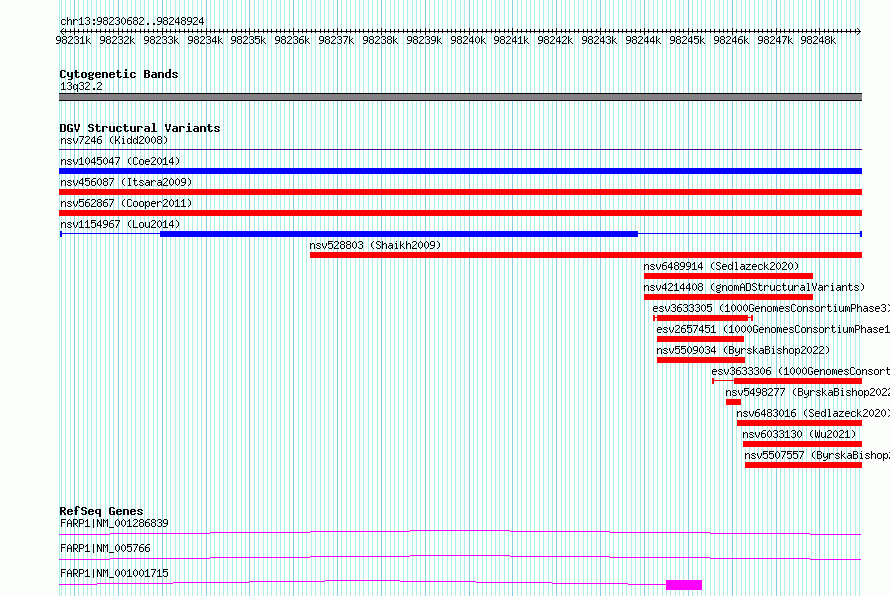Image resolution: width=890 pixels, height=596 pixels.
Task: Click the chr13:98230682..98248924 coordinate label
Action: coord(132,21)
